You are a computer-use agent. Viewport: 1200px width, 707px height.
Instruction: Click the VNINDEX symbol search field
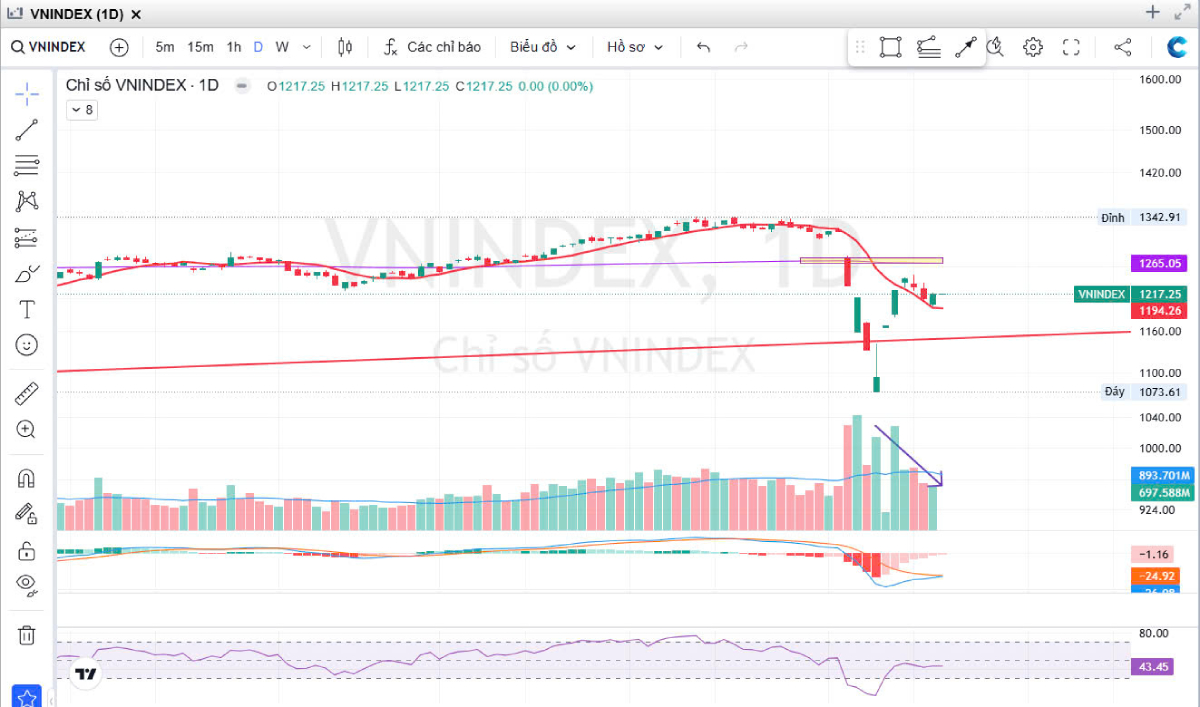coord(50,47)
